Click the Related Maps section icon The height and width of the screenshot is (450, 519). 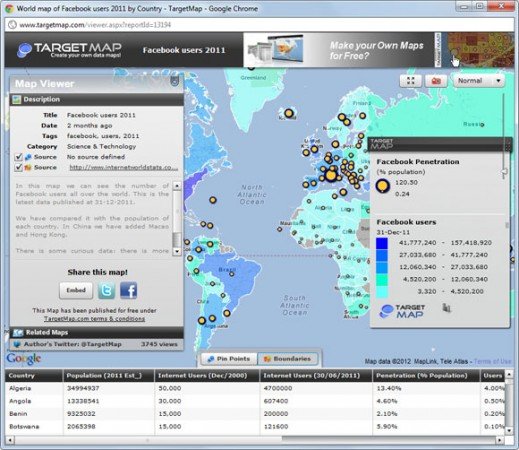18,332
